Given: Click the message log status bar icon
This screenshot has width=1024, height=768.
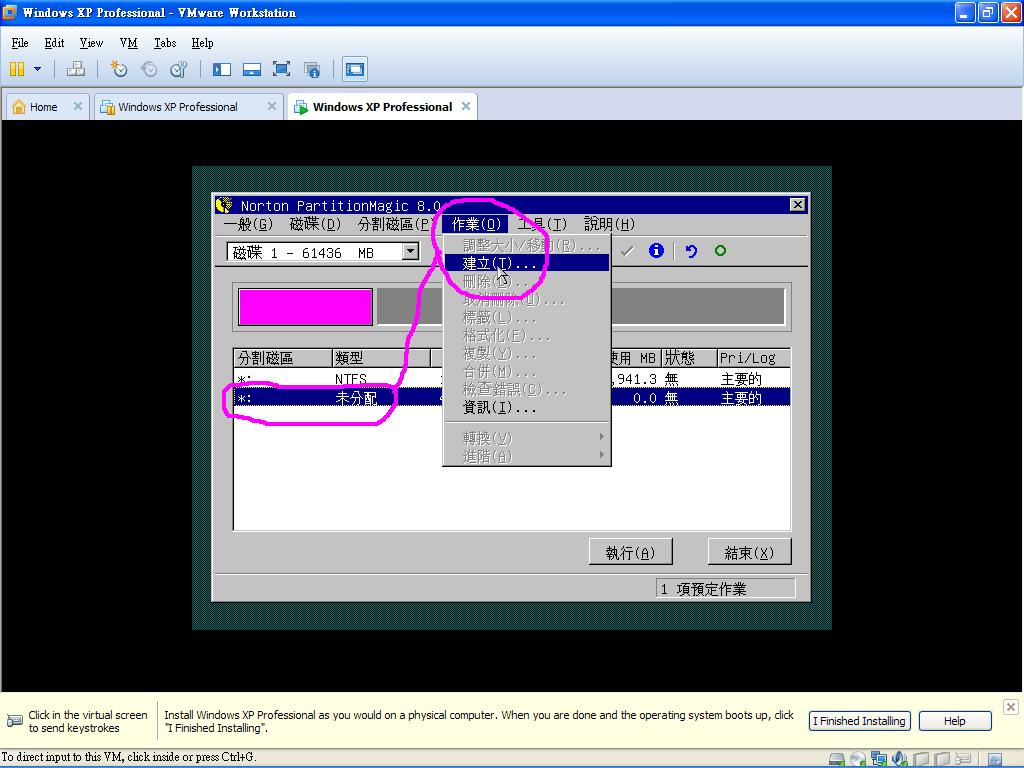Looking at the screenshot, I should click(x=995, y=759).
